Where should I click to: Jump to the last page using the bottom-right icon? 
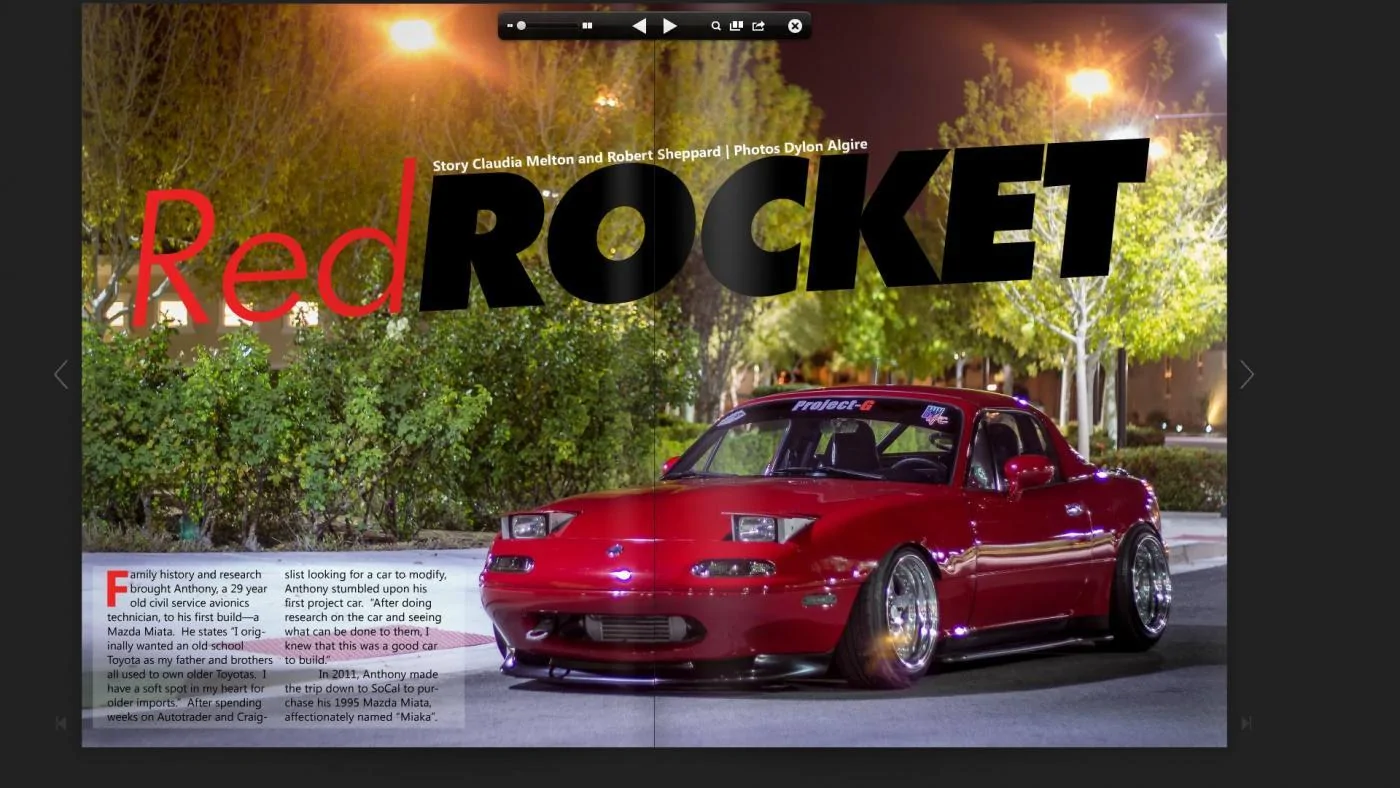click(1246, 723)
